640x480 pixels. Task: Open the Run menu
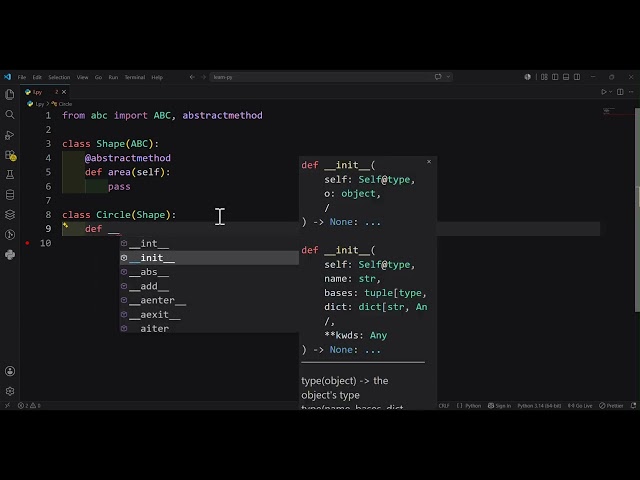113,77
